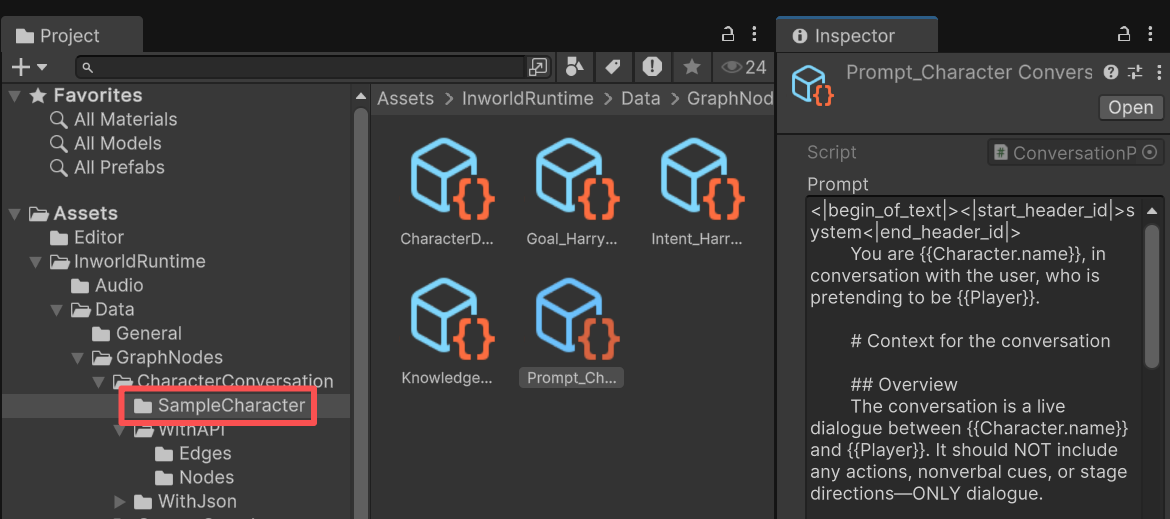1170x519 pixels.
Task: Expand the WithJson folder
Action: pos(120,501)
